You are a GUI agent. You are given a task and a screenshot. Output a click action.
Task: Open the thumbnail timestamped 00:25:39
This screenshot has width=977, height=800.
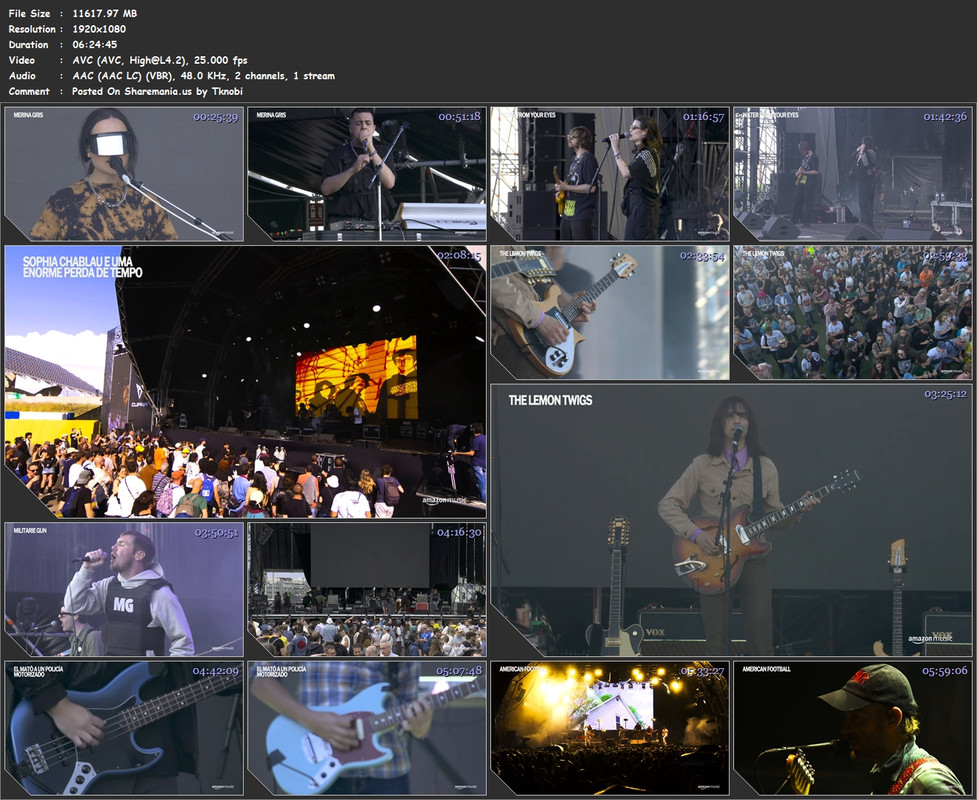coord(124,174)
